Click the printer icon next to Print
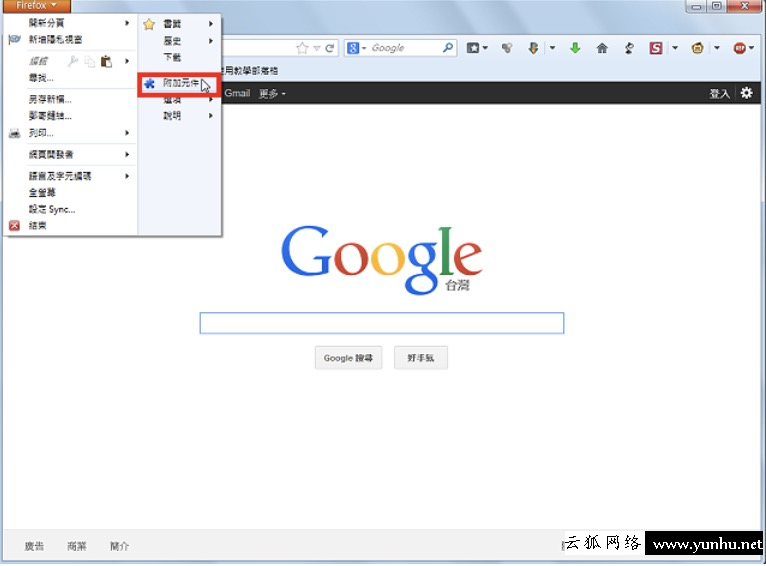The image size is (766, 566). pos(15,133)
